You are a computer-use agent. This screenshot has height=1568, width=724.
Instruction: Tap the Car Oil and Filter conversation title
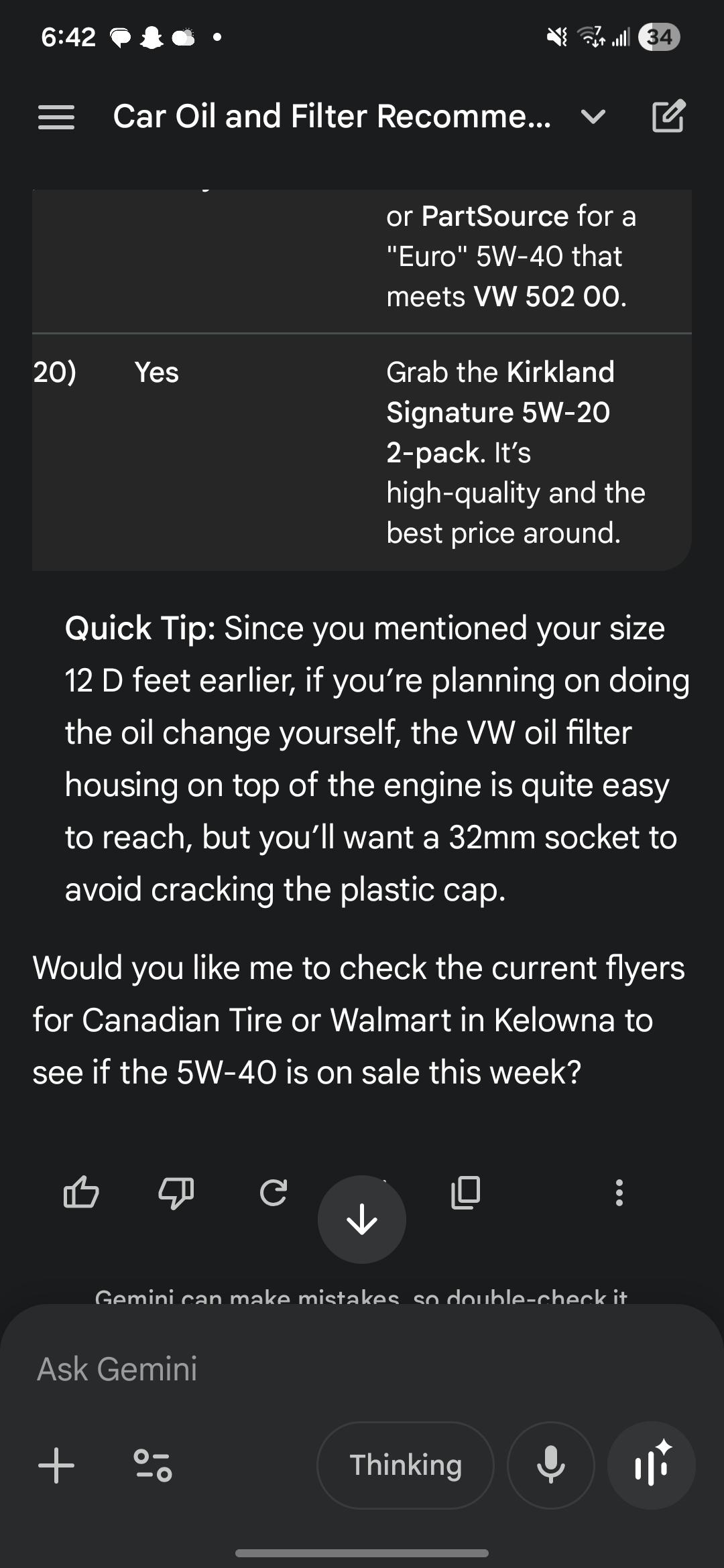332,117
